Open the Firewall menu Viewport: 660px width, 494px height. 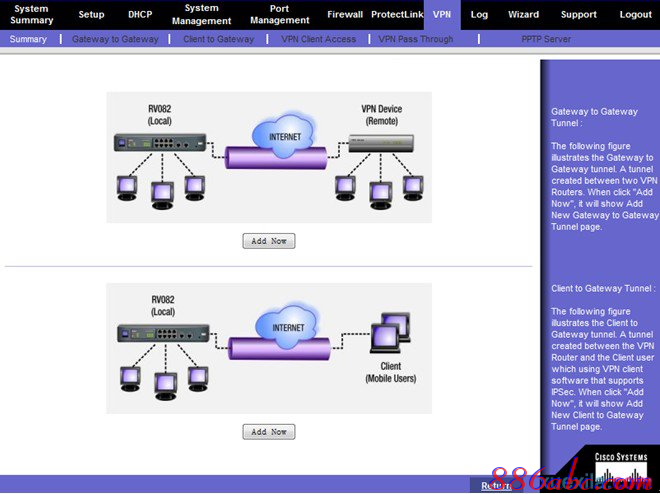pyautogui.click(x=345, y=14)
